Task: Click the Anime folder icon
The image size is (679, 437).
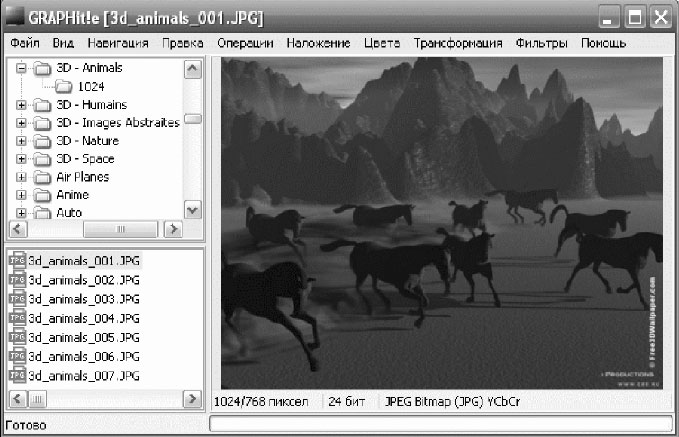Action: (43, 195)
